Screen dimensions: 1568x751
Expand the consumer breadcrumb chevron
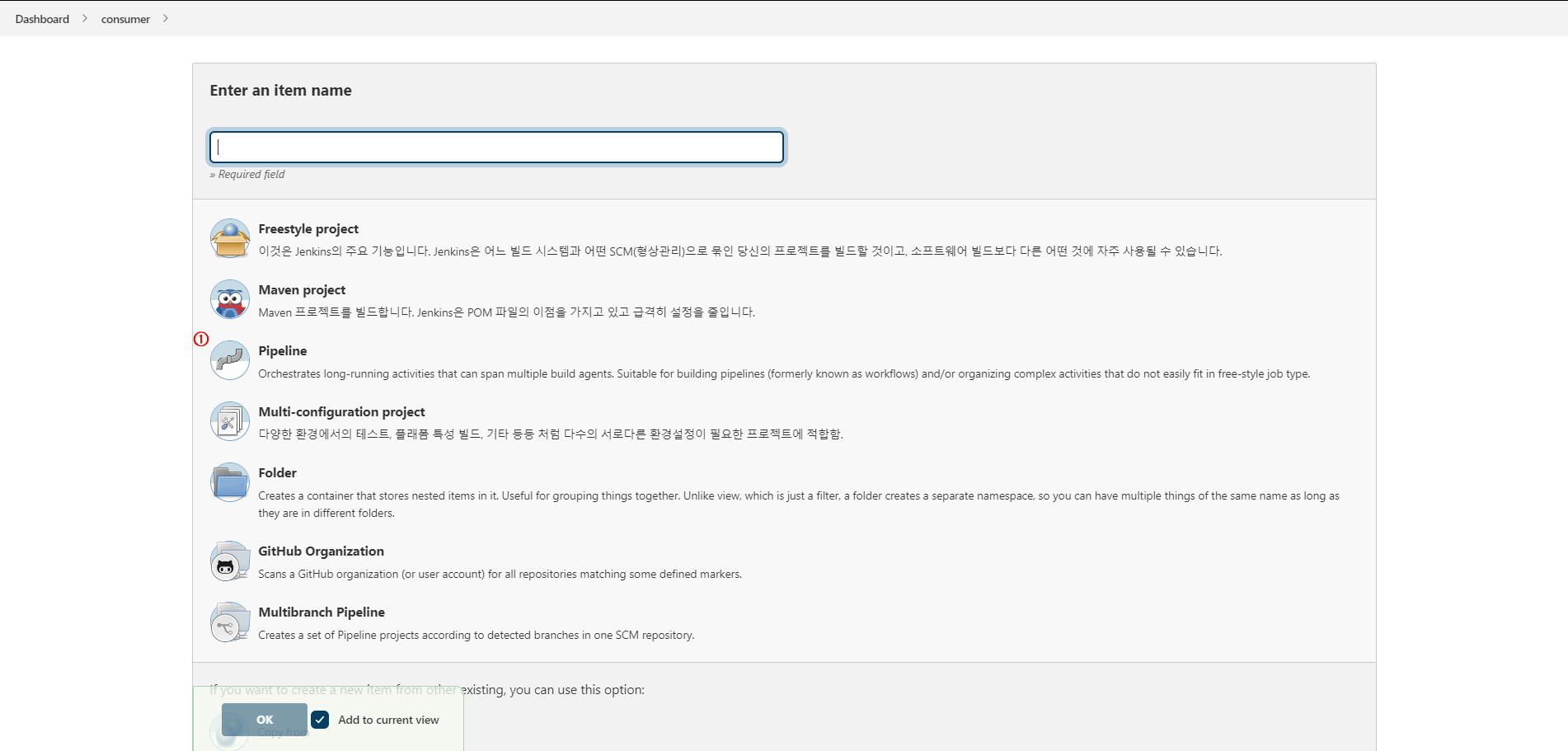pyautogui.click(x=165, y=18)
